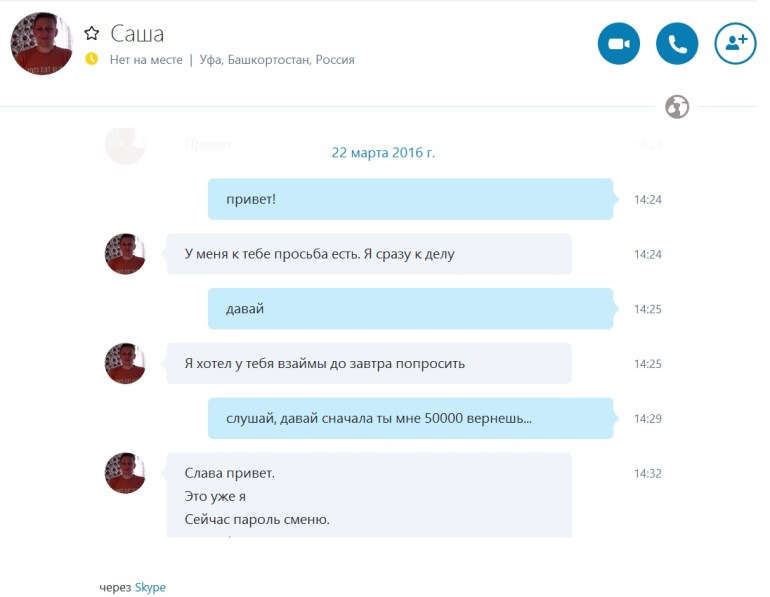770x597 pixels.
Task: Click the message 'Я хотел у тебя взаймы'
Action: 369,363
